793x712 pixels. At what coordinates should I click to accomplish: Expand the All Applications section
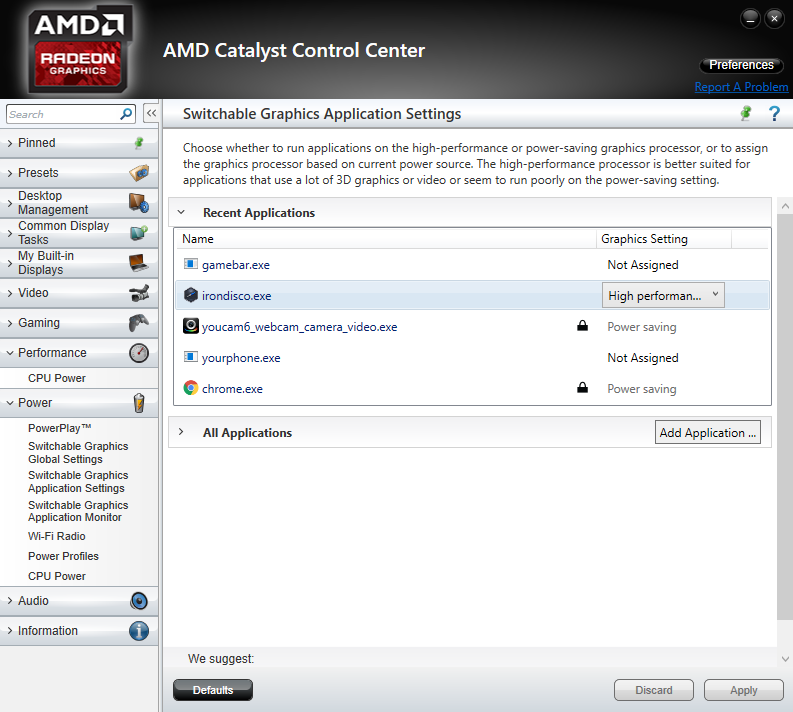pos(181,432)
